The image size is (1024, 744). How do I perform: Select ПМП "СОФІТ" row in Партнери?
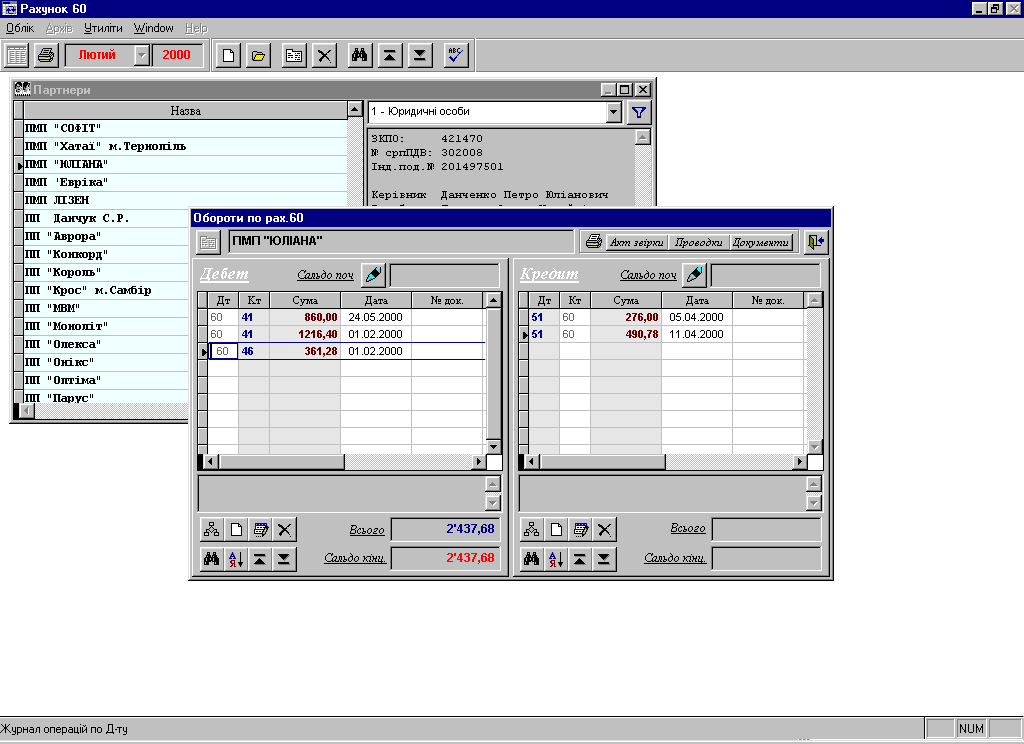[x=185, y=128]
